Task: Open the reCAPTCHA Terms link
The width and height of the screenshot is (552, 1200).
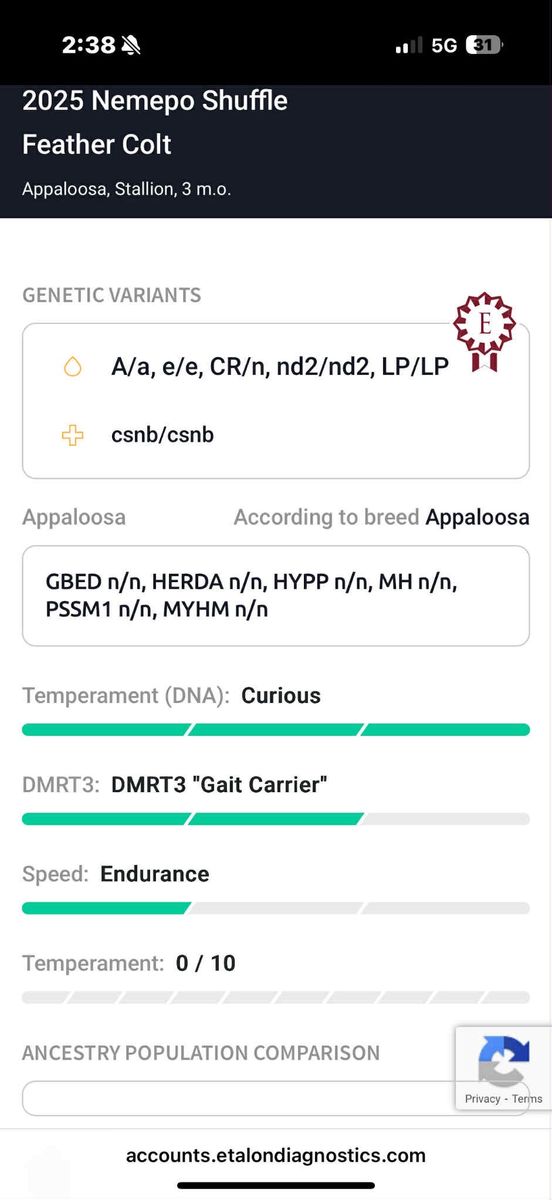Action: [527, 1098]
